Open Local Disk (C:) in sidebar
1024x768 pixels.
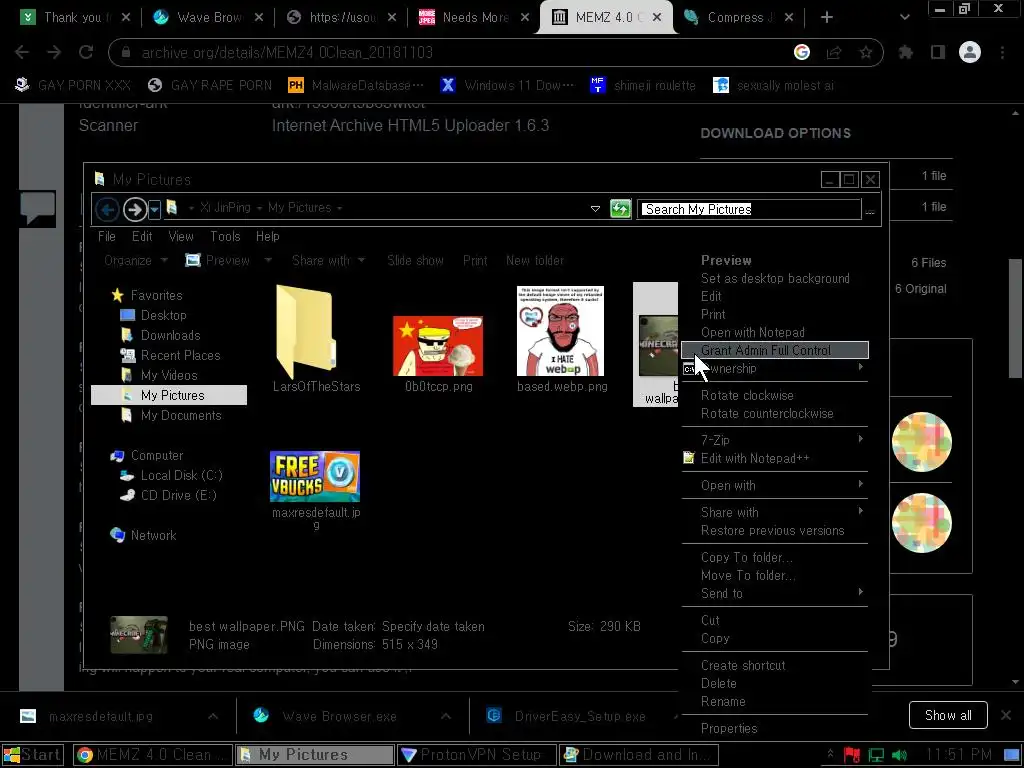click(181, 475)
